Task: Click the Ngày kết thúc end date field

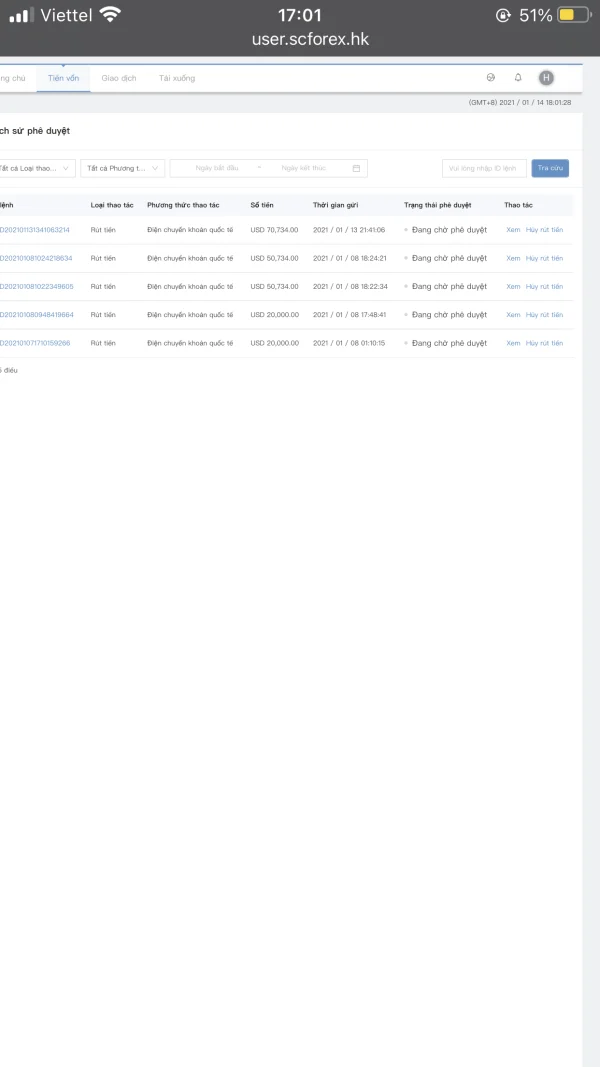Action: pyautogui.click(x=303, y=168)
